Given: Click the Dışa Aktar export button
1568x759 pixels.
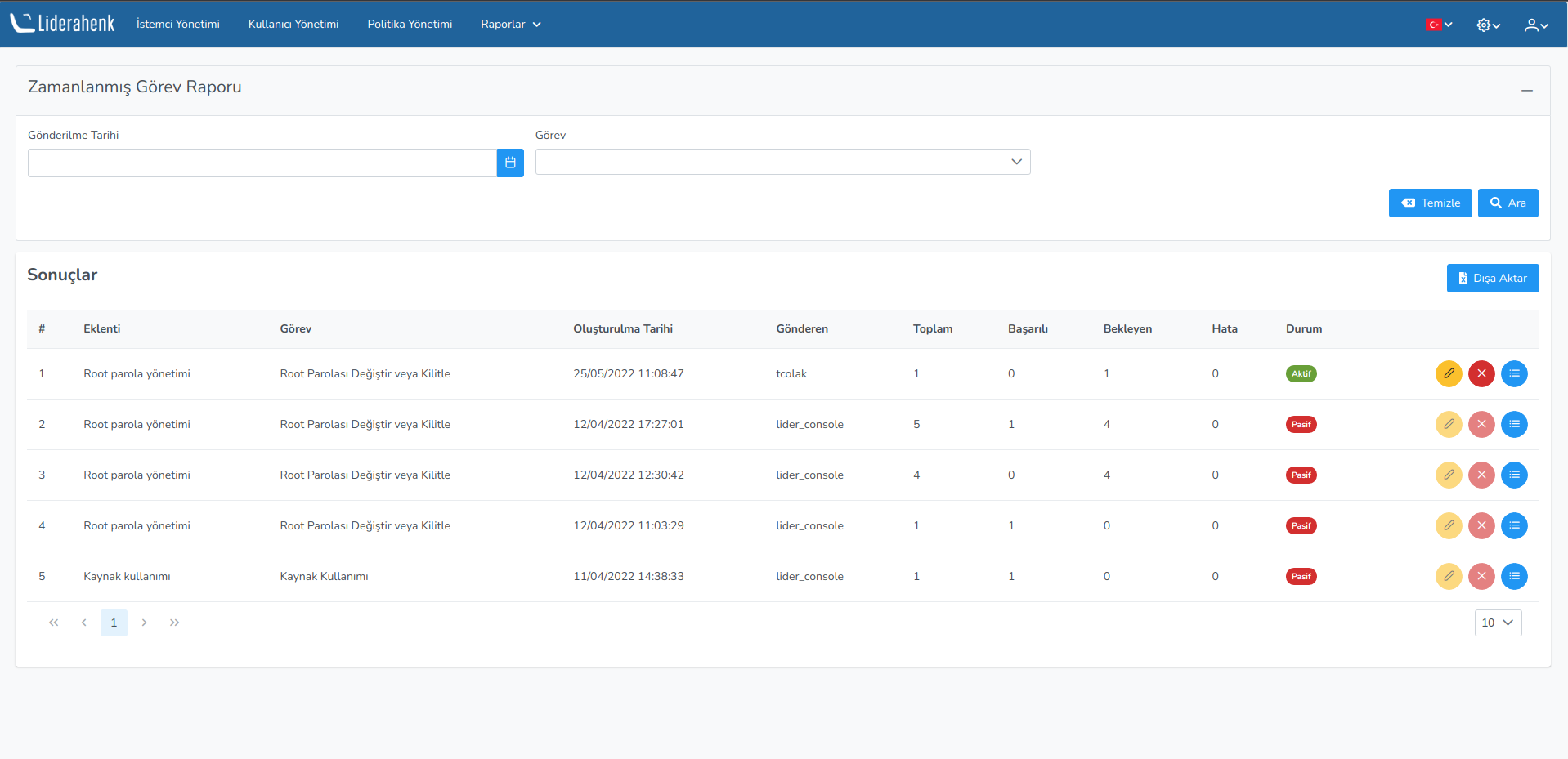Looking at the screenshot, I should click(x=1493, y=278).
